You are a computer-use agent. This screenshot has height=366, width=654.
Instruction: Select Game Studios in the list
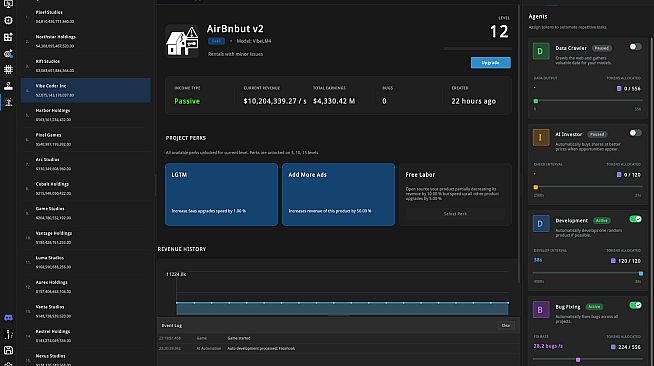(86, 213)
